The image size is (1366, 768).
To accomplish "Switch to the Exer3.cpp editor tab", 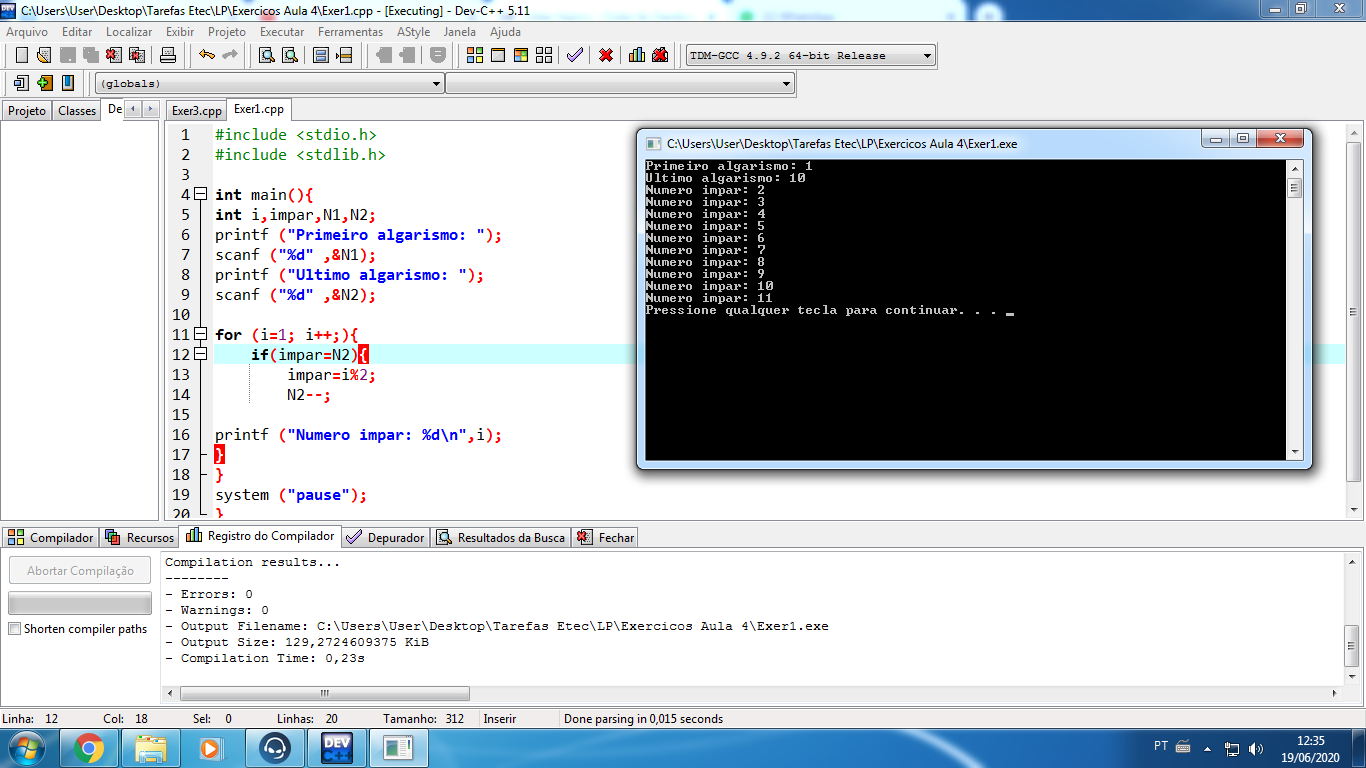I will [x=197, y=110].
